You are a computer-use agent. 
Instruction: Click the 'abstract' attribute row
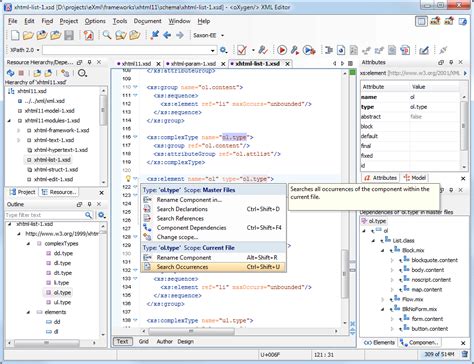click(x=410, y=117)
